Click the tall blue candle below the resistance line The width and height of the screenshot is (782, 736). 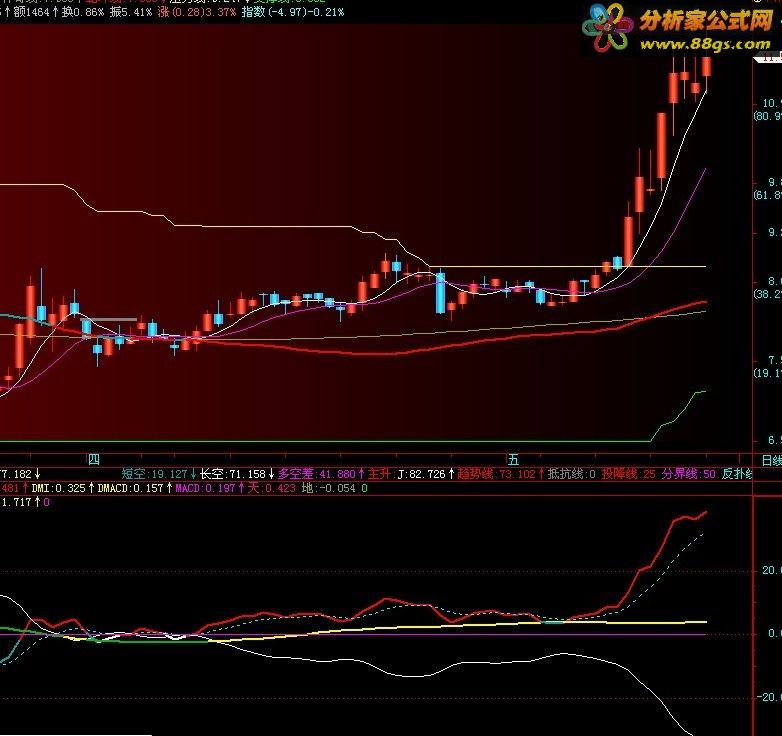(440, 293)
